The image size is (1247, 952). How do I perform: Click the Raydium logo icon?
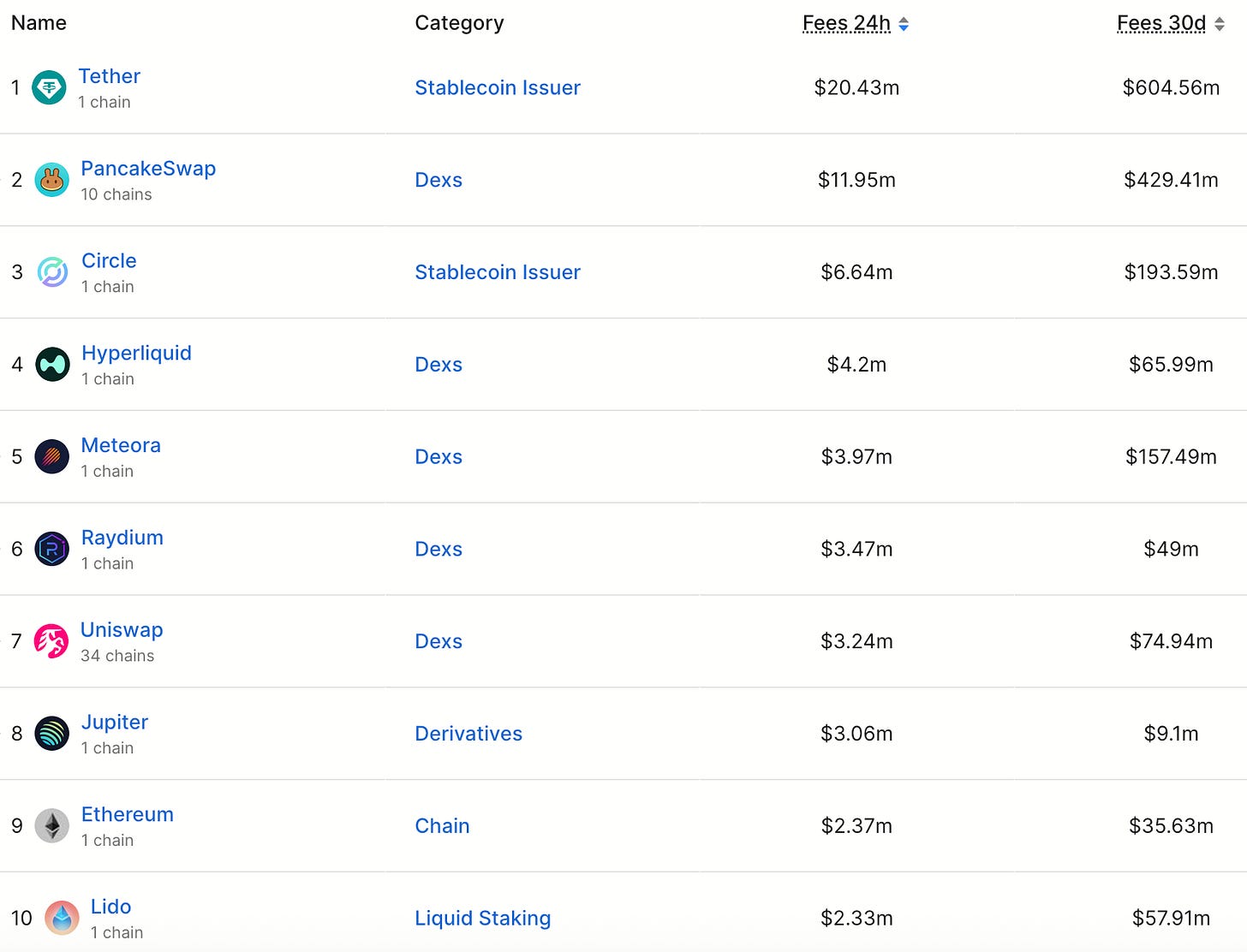click(51, 549)
